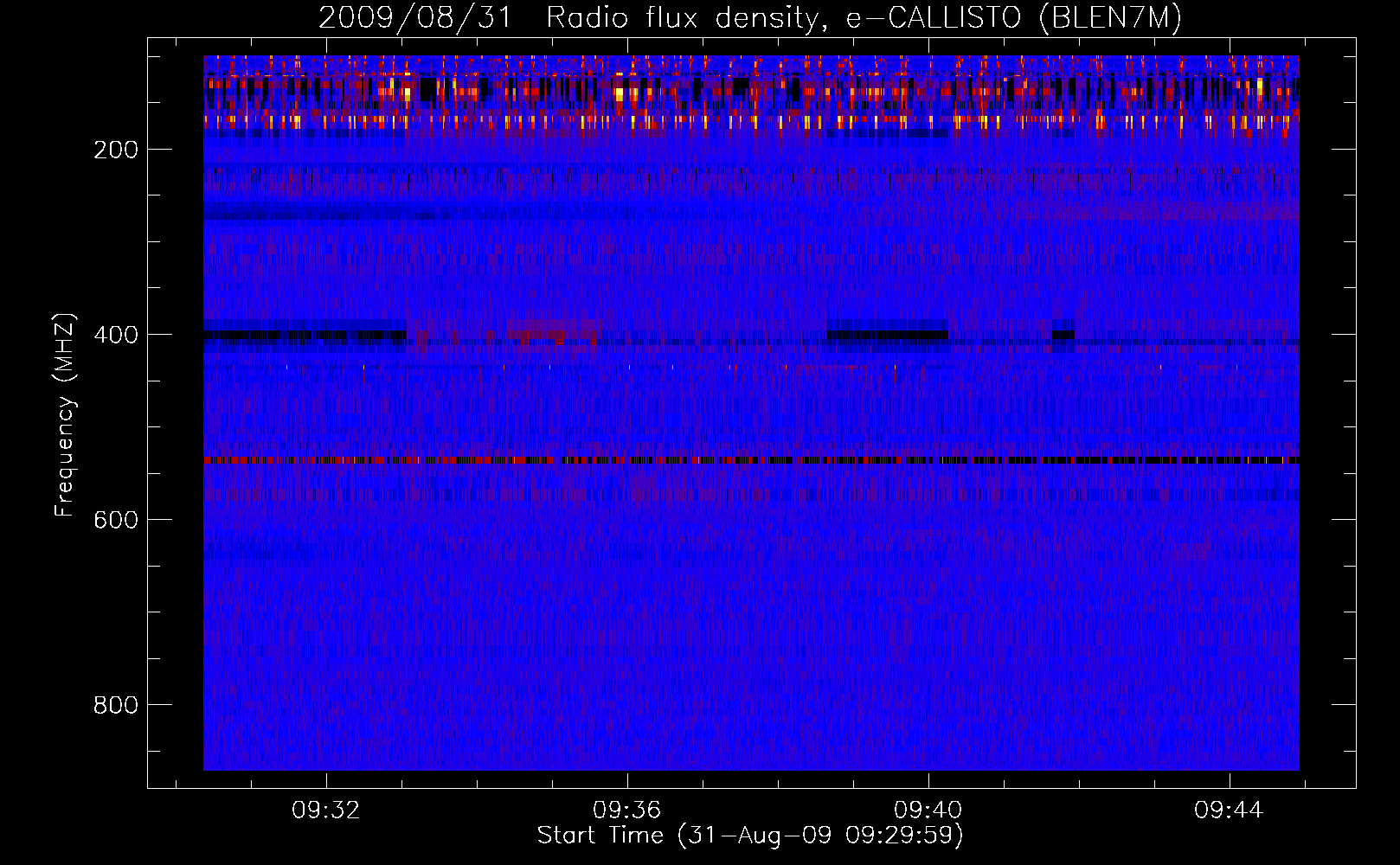The width and height of the screenshot is (1400, 865).
Task: Click the 09:36 time tick label
Action: (x=627, y=811)
